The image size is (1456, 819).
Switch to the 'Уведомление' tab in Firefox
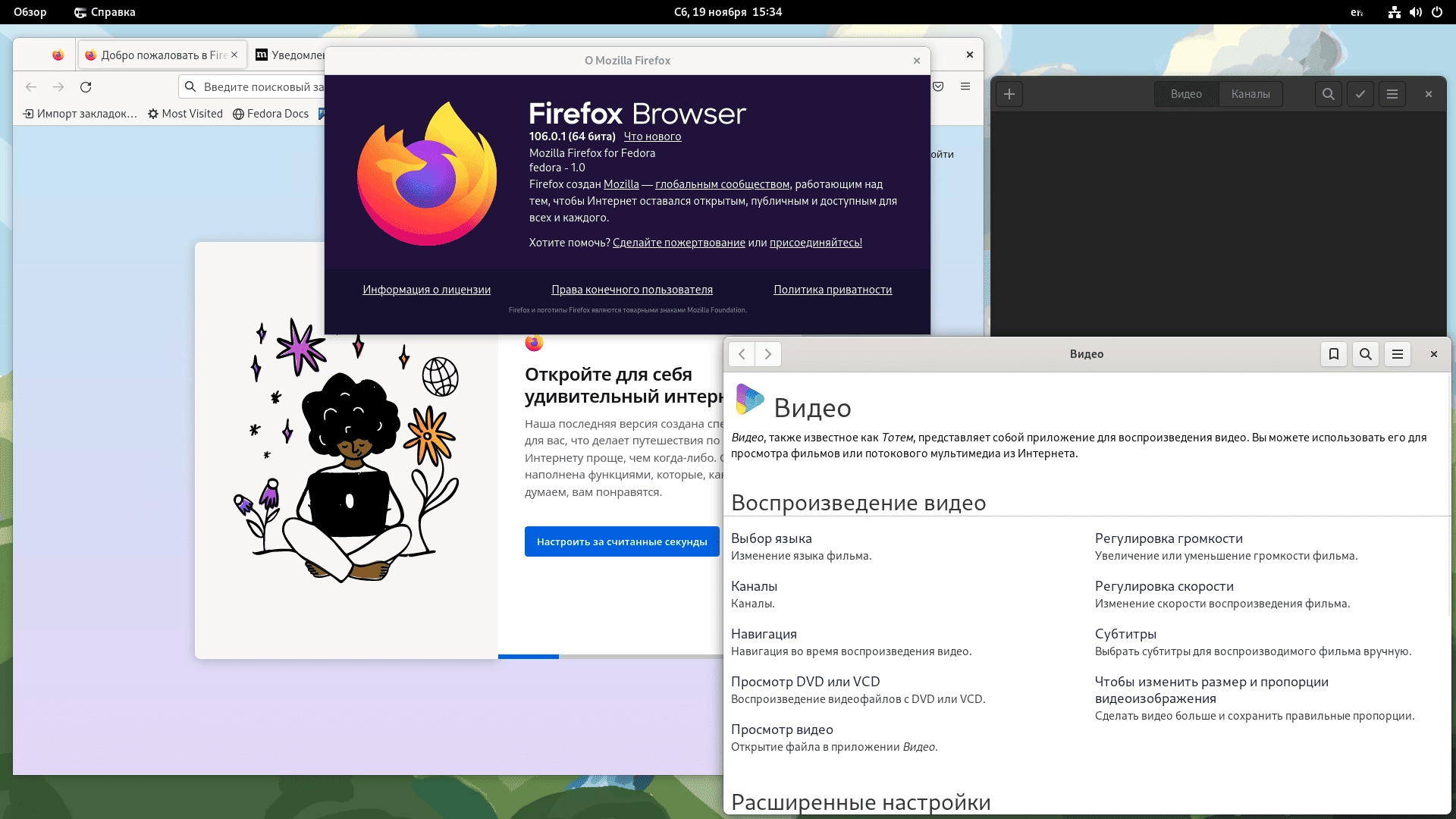290,55
